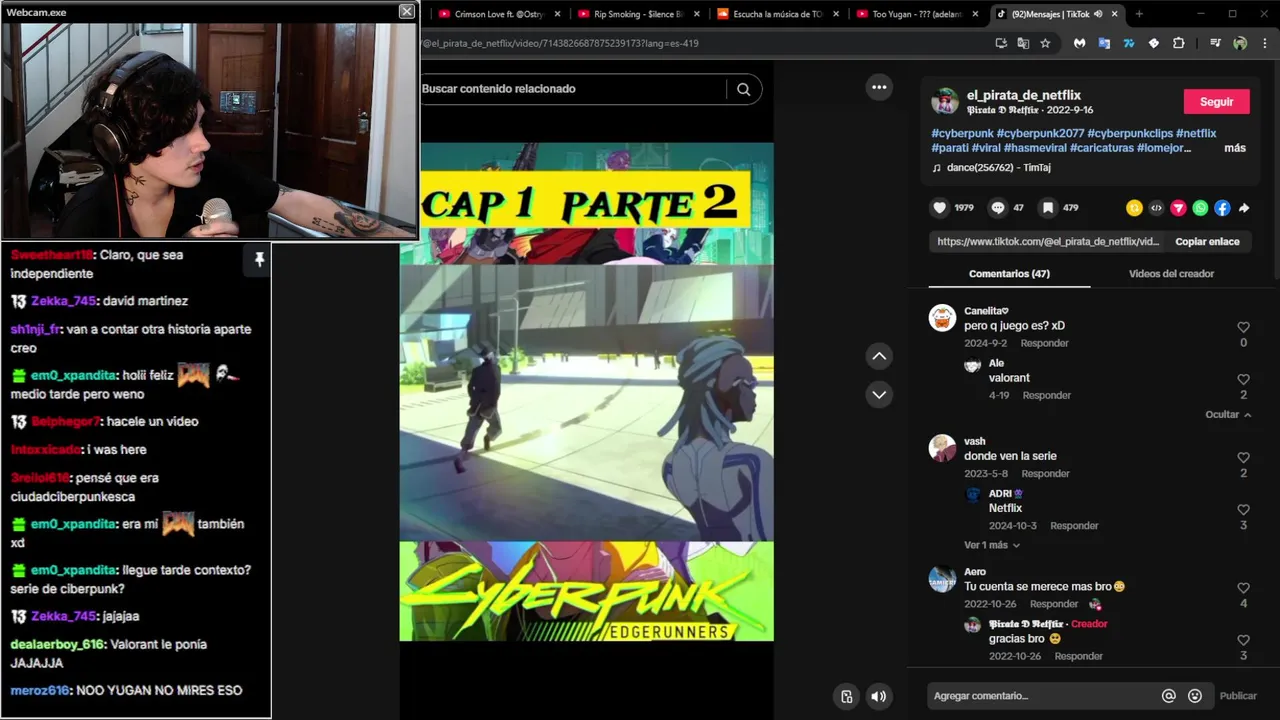Like Canelita's comment 'pero q juego es'
The image size is (1280, 720).
(1243, 327)
